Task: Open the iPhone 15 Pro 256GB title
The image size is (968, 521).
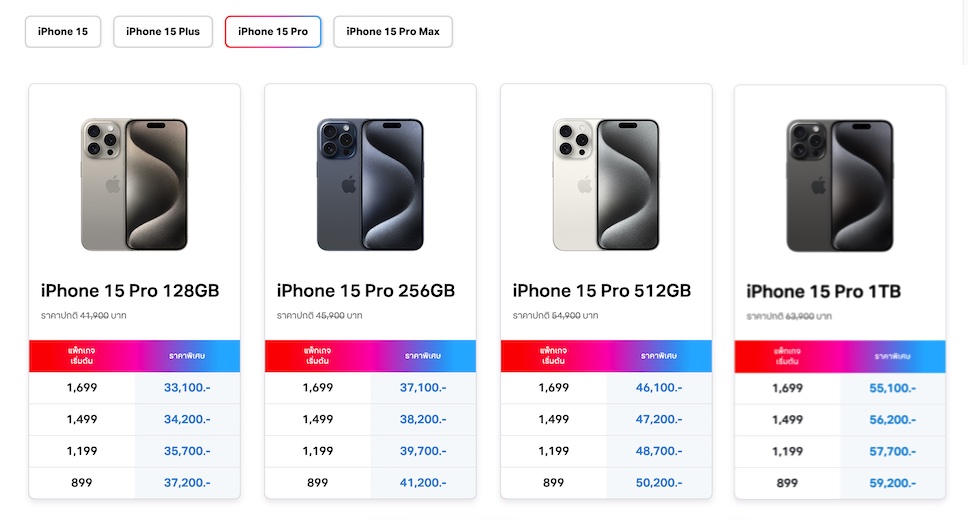Action: pos(366,291)
